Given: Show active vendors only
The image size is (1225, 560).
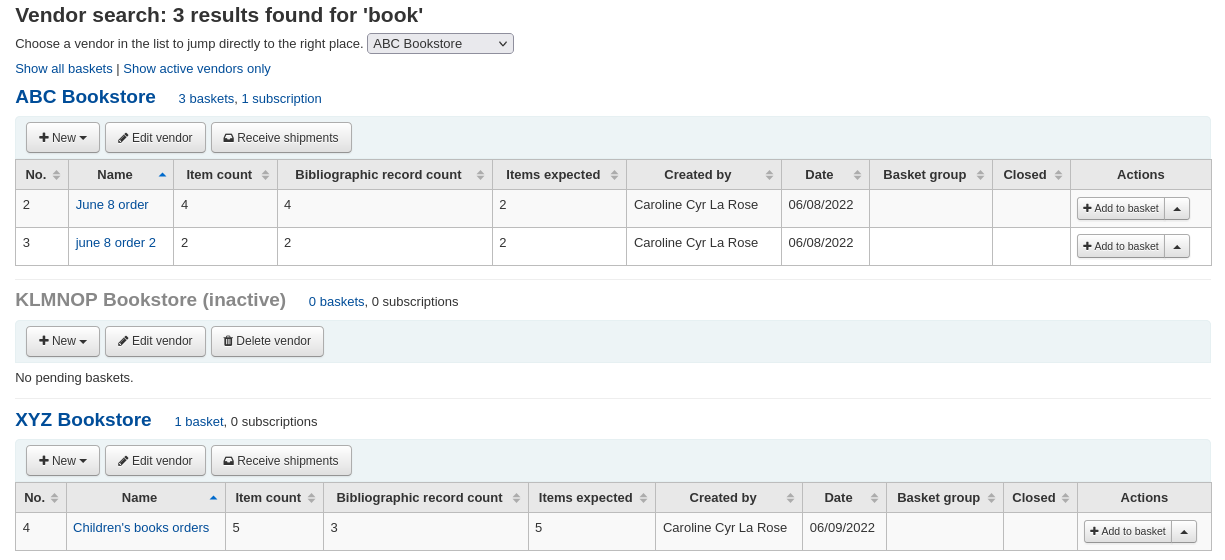Looking at the screenshot, I should [x=197, y=69].
